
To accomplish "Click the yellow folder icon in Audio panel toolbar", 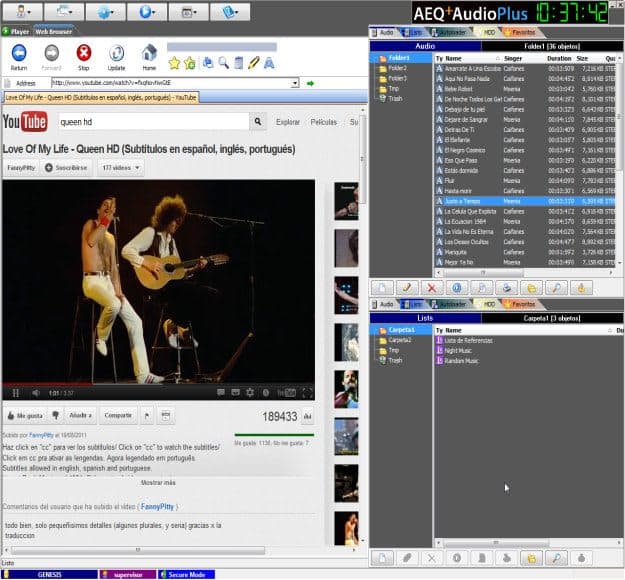I will (531, 288).
